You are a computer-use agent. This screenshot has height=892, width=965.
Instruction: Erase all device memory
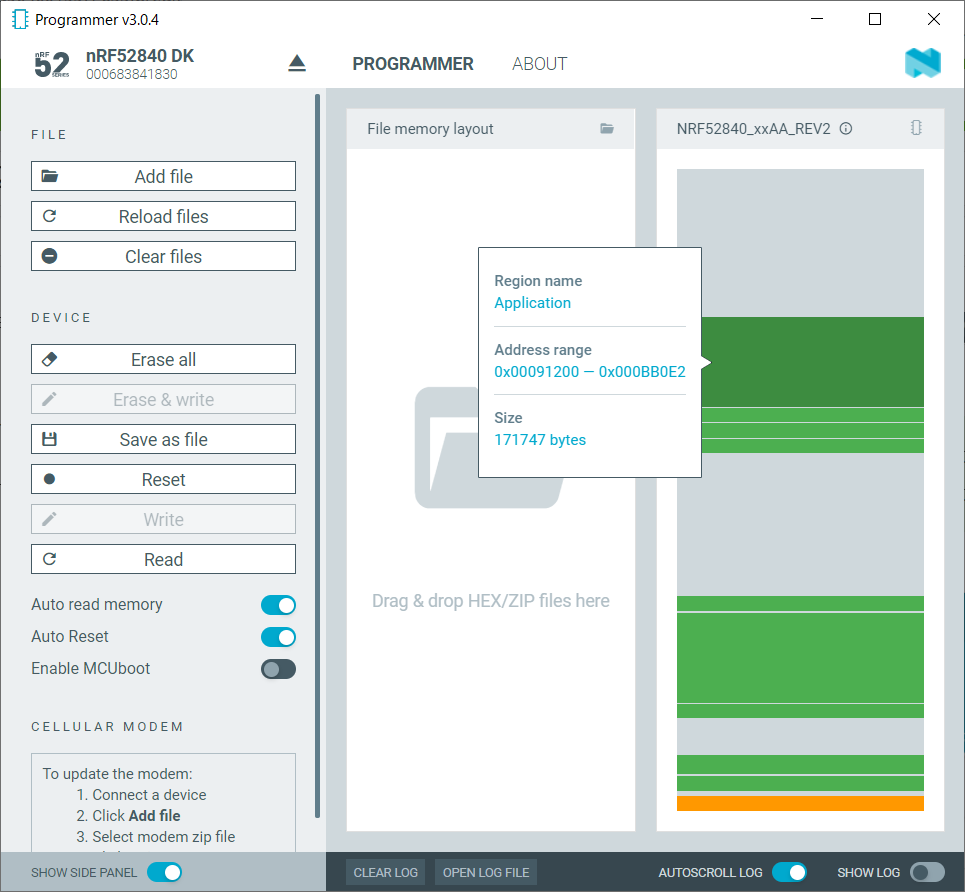[163, 359]
